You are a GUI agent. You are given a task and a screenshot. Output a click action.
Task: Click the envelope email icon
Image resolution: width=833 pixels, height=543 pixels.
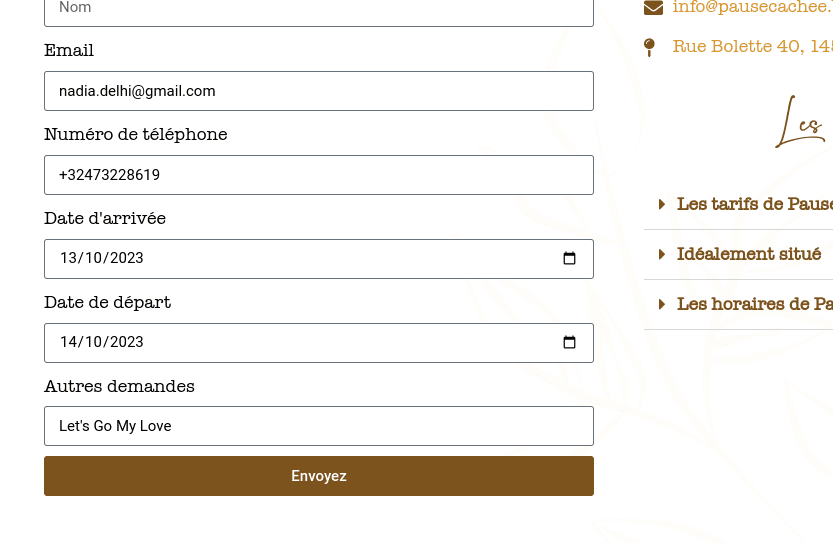pos(653,8)
